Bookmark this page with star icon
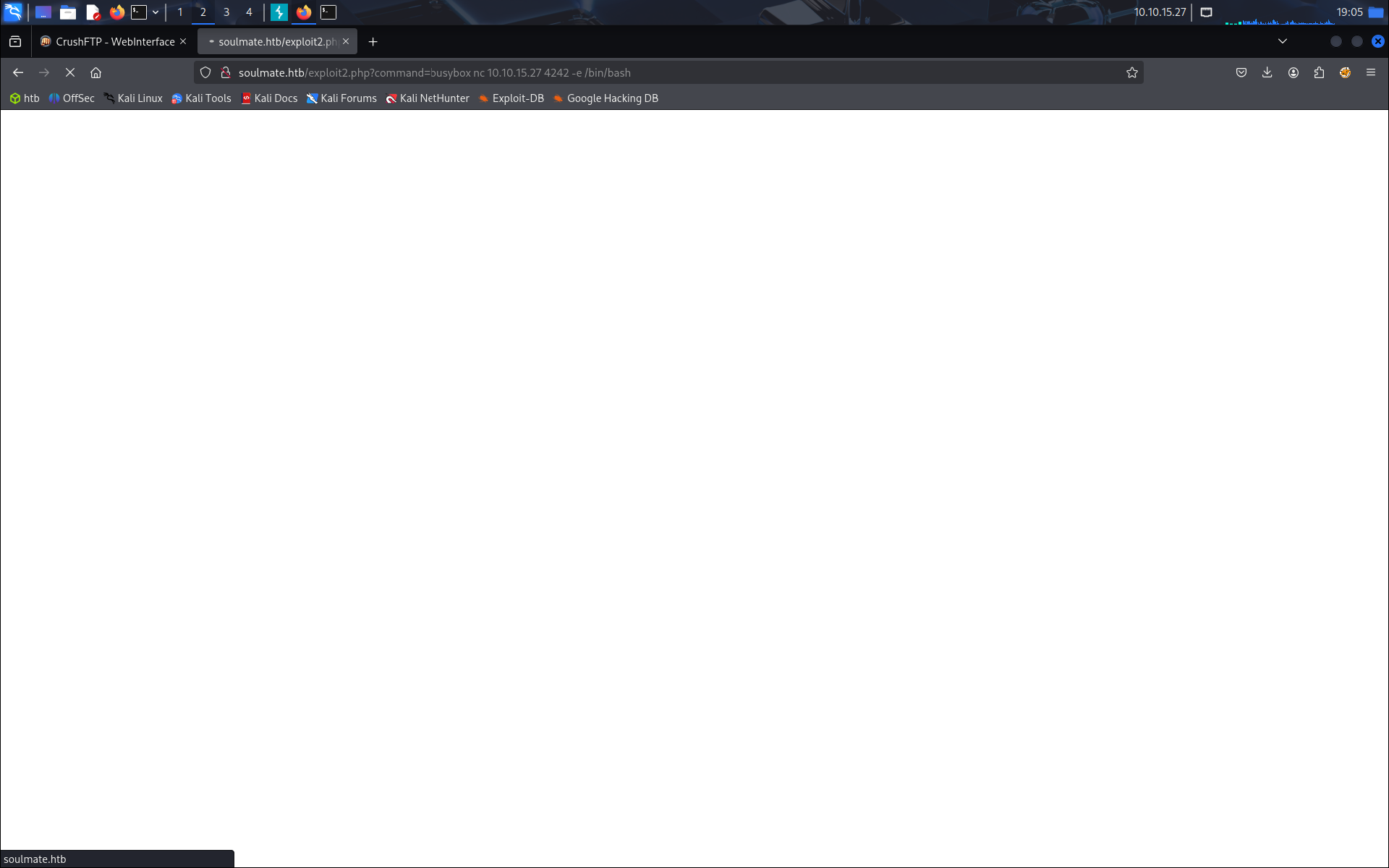Screen dimensions: 1389x868 (1131, 72)
